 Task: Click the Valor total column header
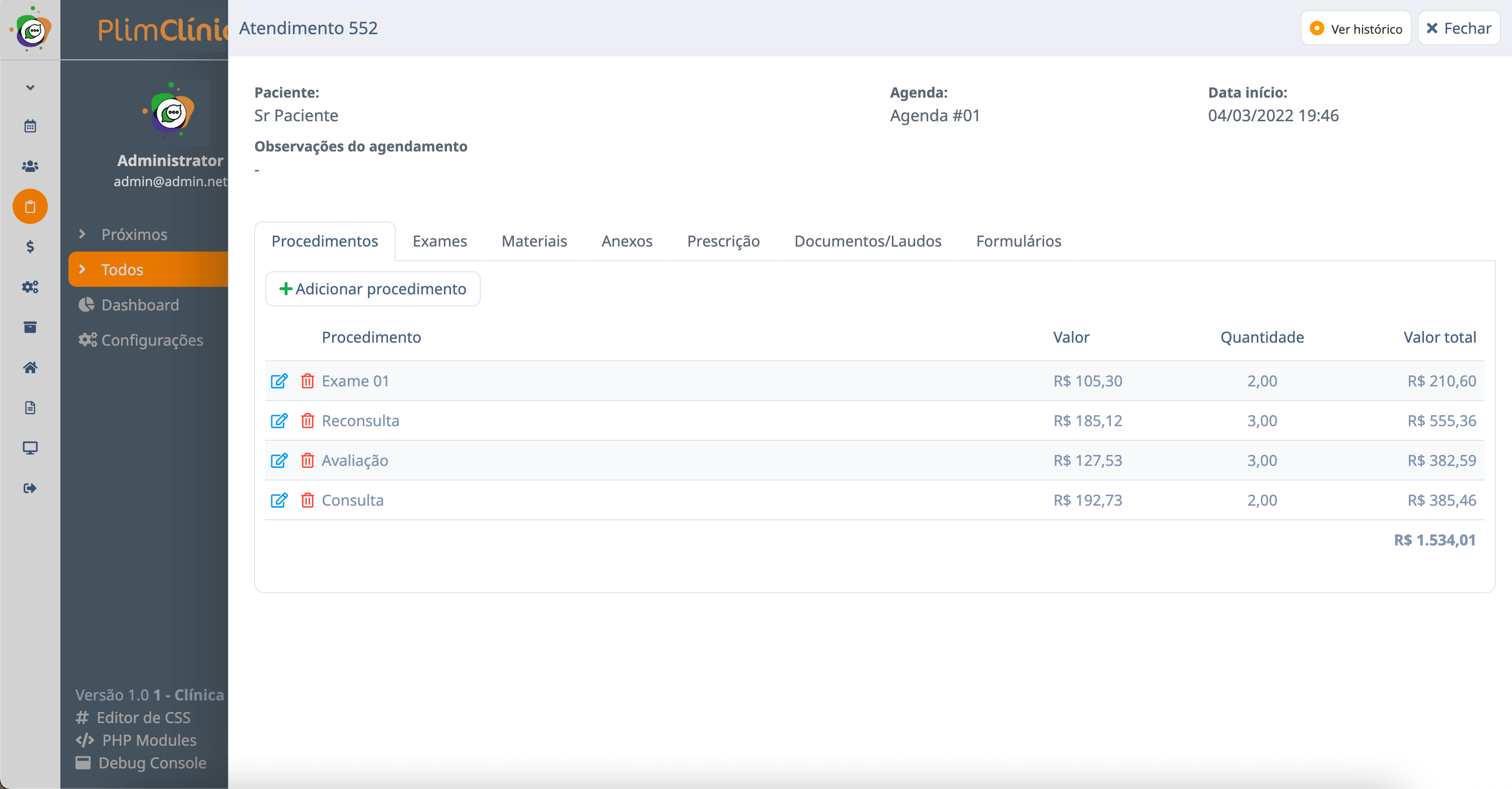click(x=1440, y=337)
